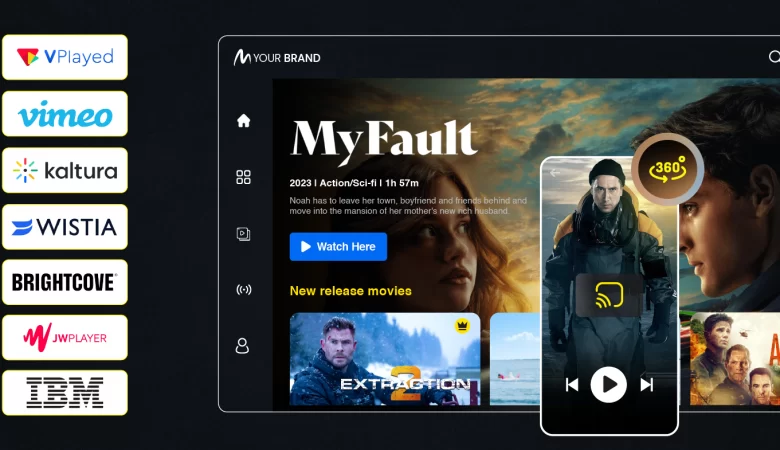Select the Vimeo logo card
The image size is (780, 450).
(65, 114)
